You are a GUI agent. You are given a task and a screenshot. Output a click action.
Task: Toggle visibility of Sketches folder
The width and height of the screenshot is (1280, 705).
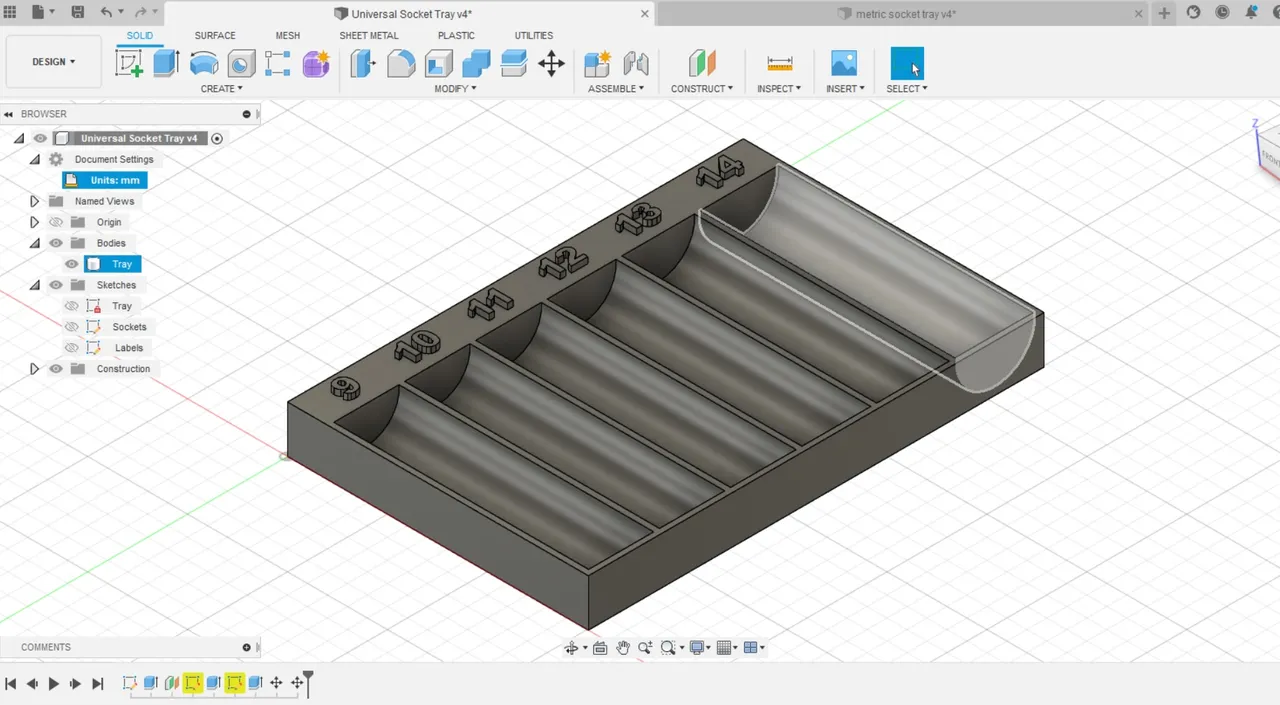[x=56, y=285]
